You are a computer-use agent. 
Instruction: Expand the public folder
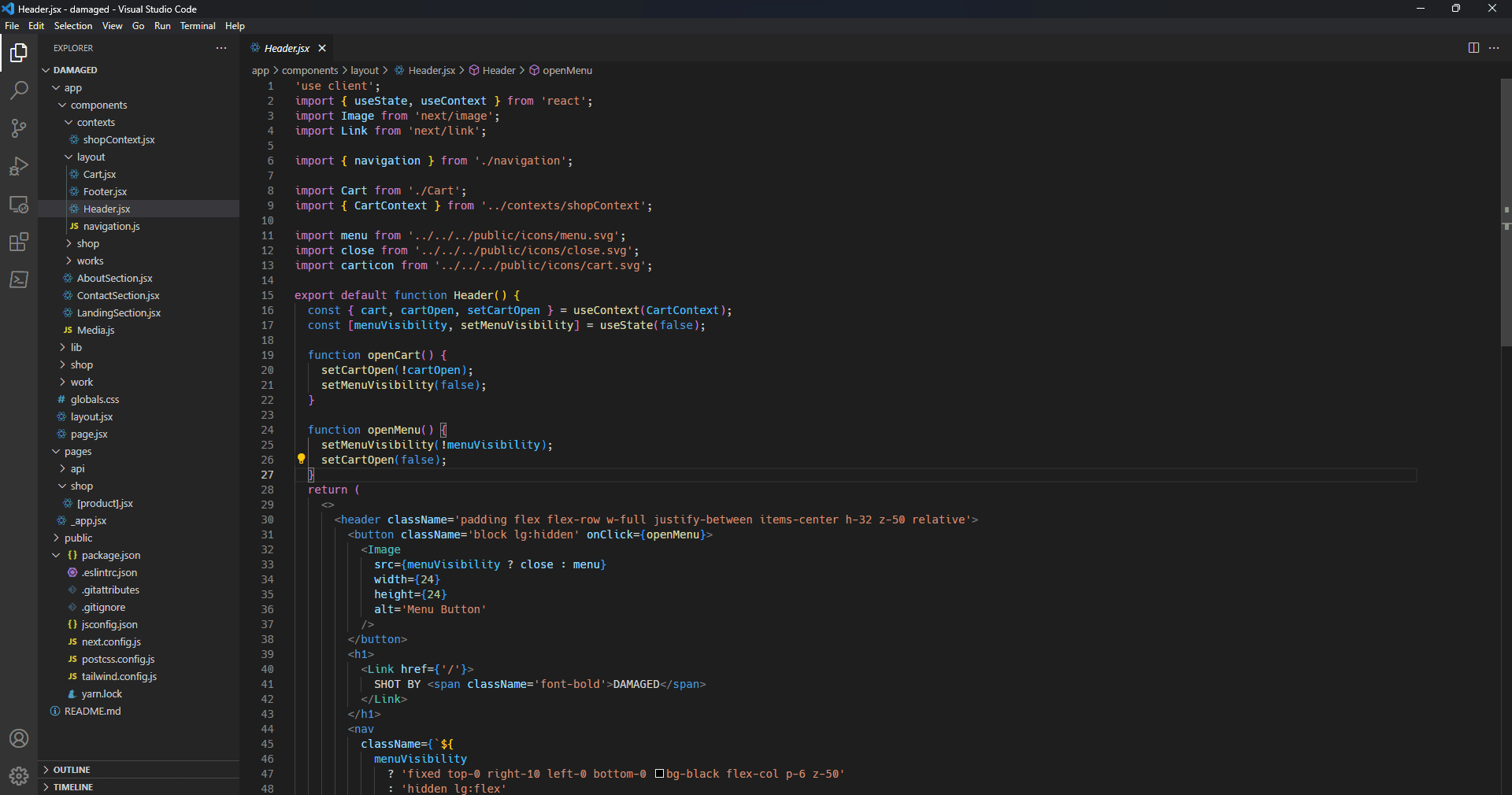point(139,538)
